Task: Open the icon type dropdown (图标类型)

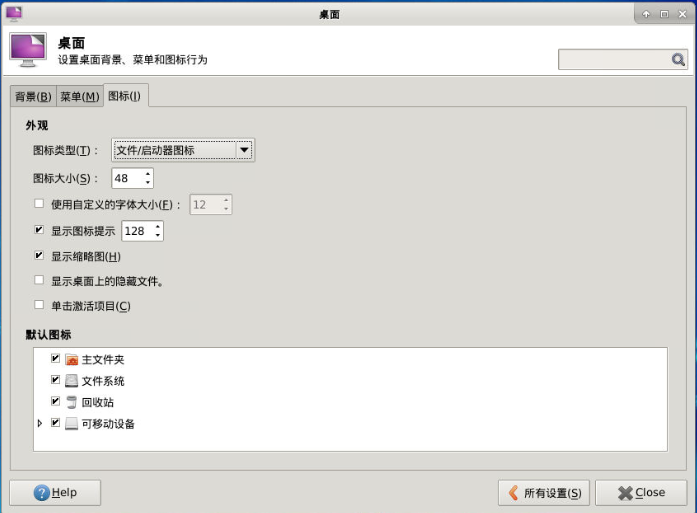Action: coord(184,150)
